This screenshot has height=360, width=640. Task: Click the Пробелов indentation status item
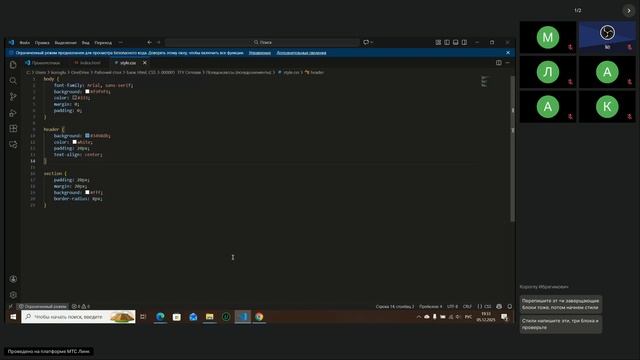431,306
